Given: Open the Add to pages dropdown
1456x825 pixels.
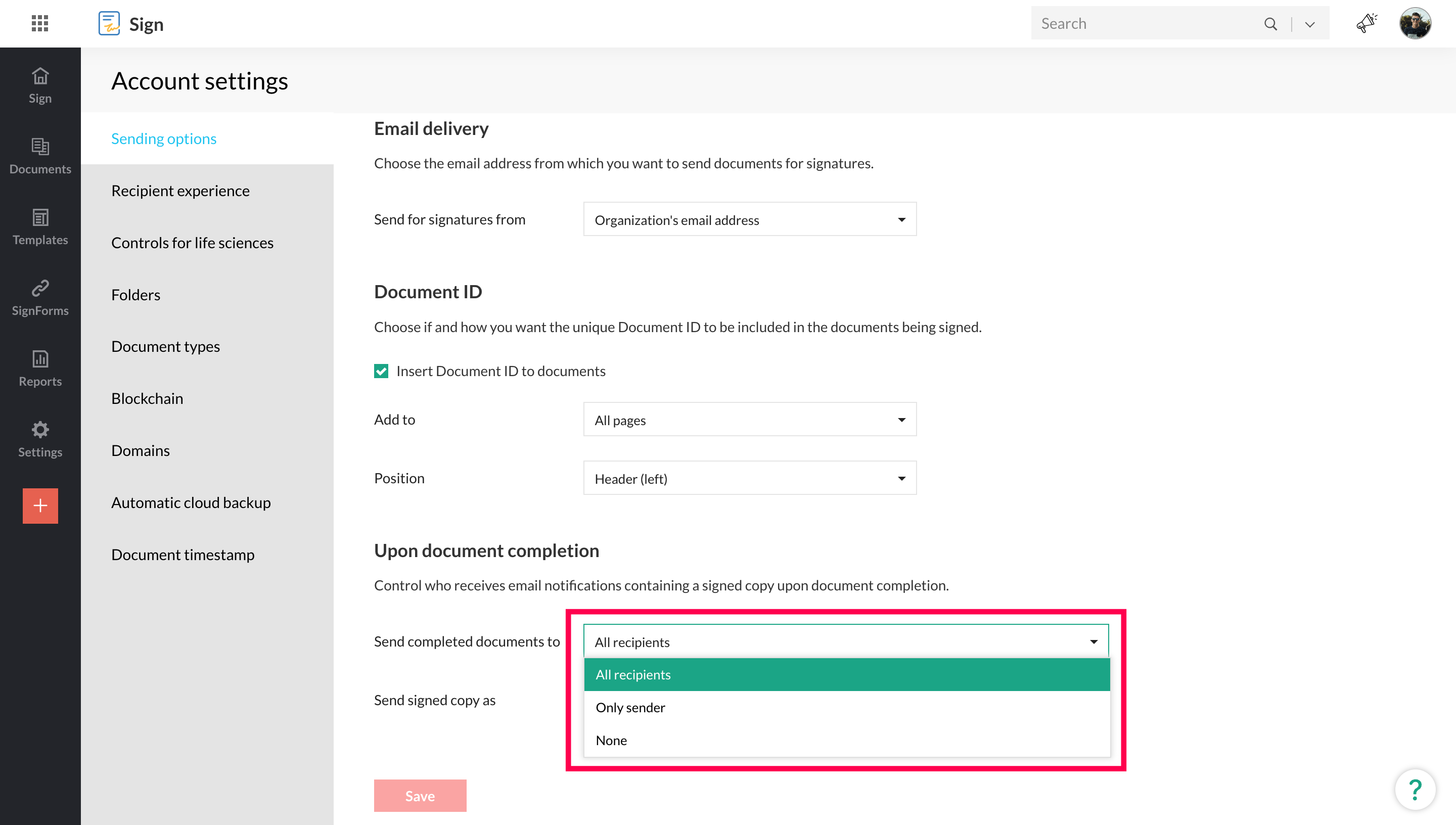Looking at the screenshot, I should pos(750,420).
